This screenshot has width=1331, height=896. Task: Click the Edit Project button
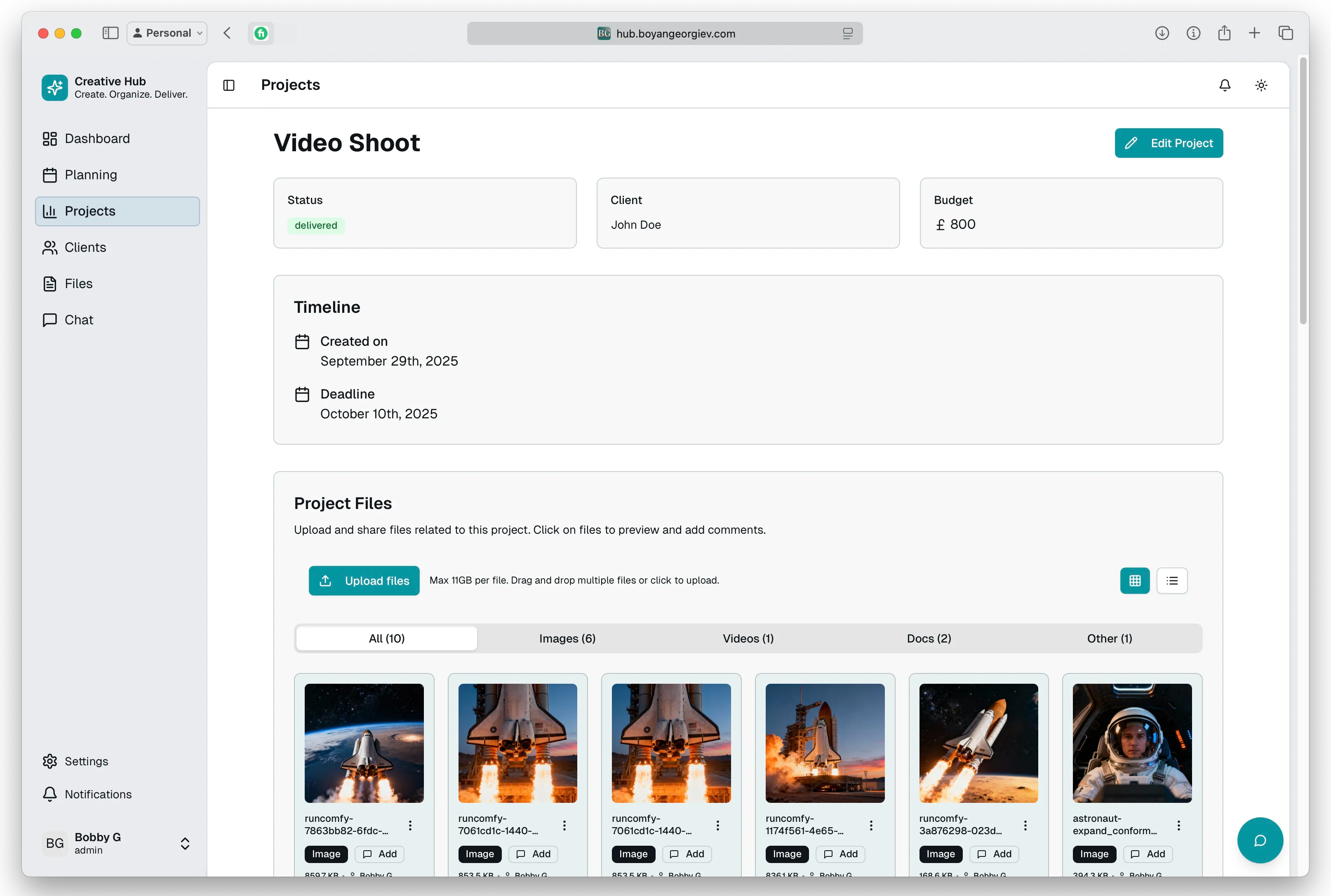[1168, 143]
